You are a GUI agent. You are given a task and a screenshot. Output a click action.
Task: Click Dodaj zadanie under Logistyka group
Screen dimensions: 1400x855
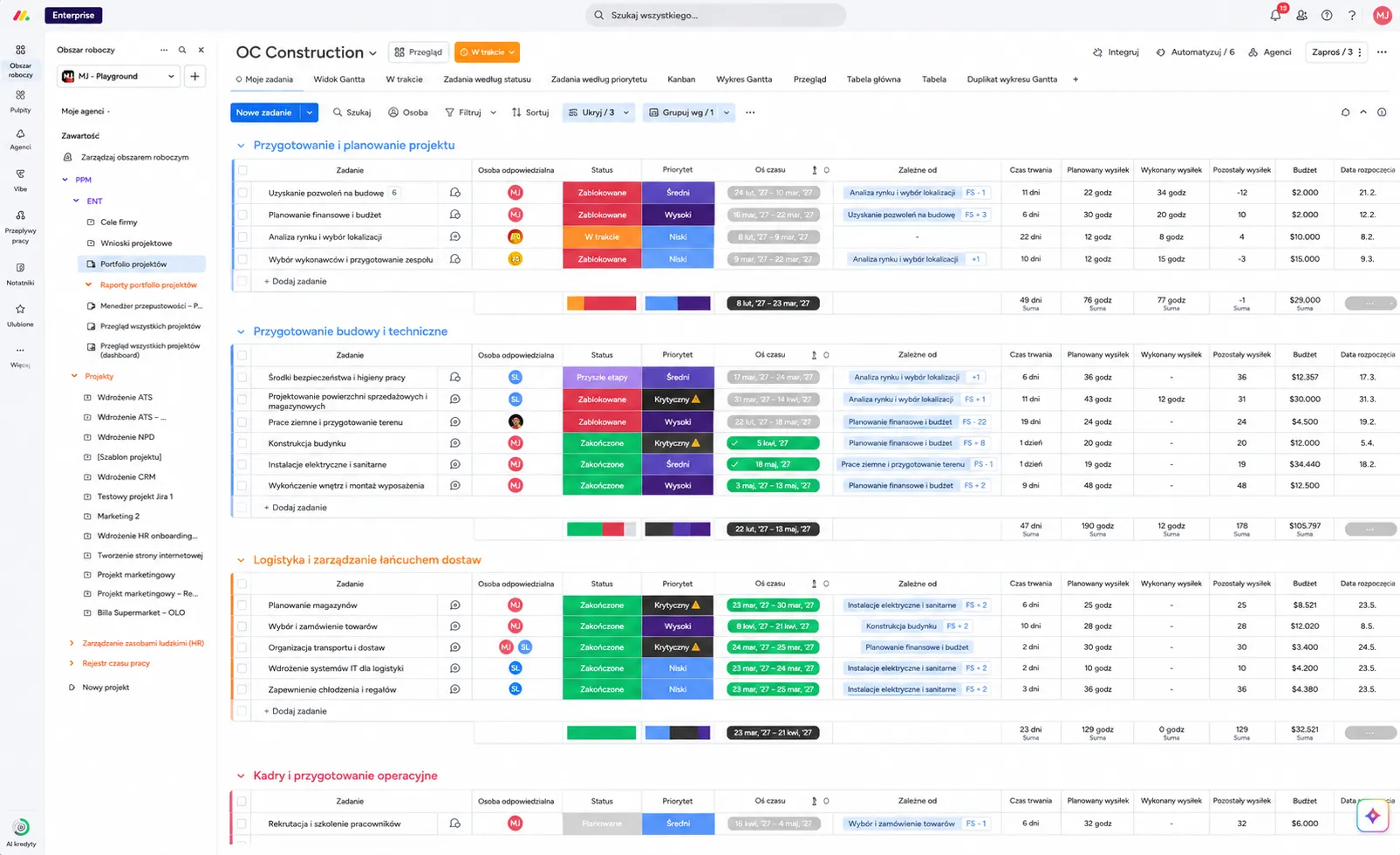pyautogui.click(x=295, y=711)
